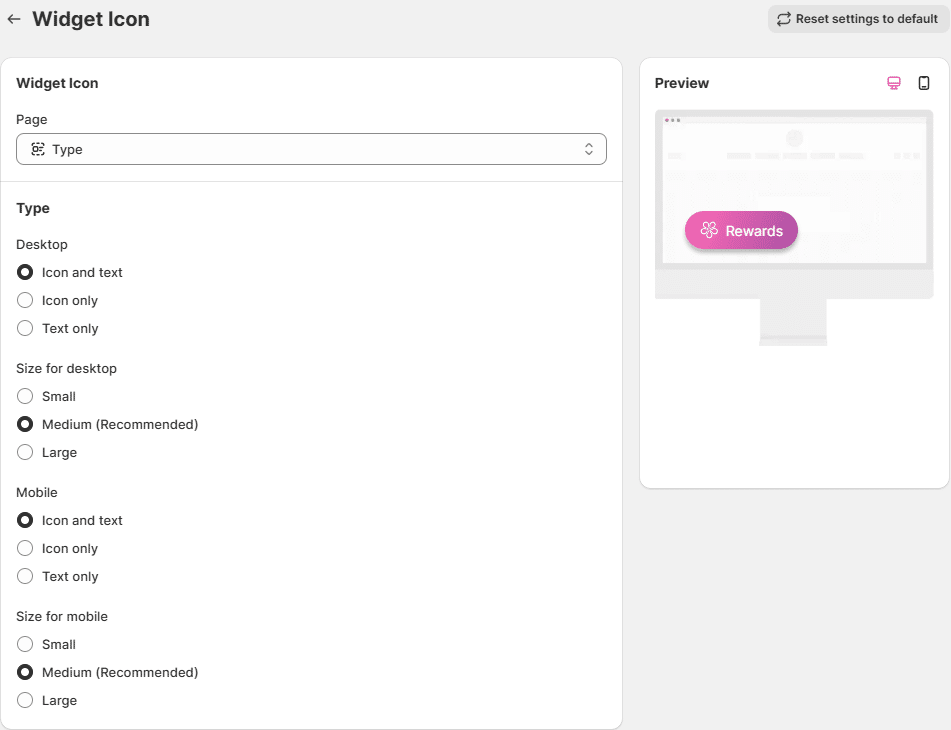This screenshot has width=951, height=730.
Task: Choose Large size for mobile
Action: click(x=26, y=700)
